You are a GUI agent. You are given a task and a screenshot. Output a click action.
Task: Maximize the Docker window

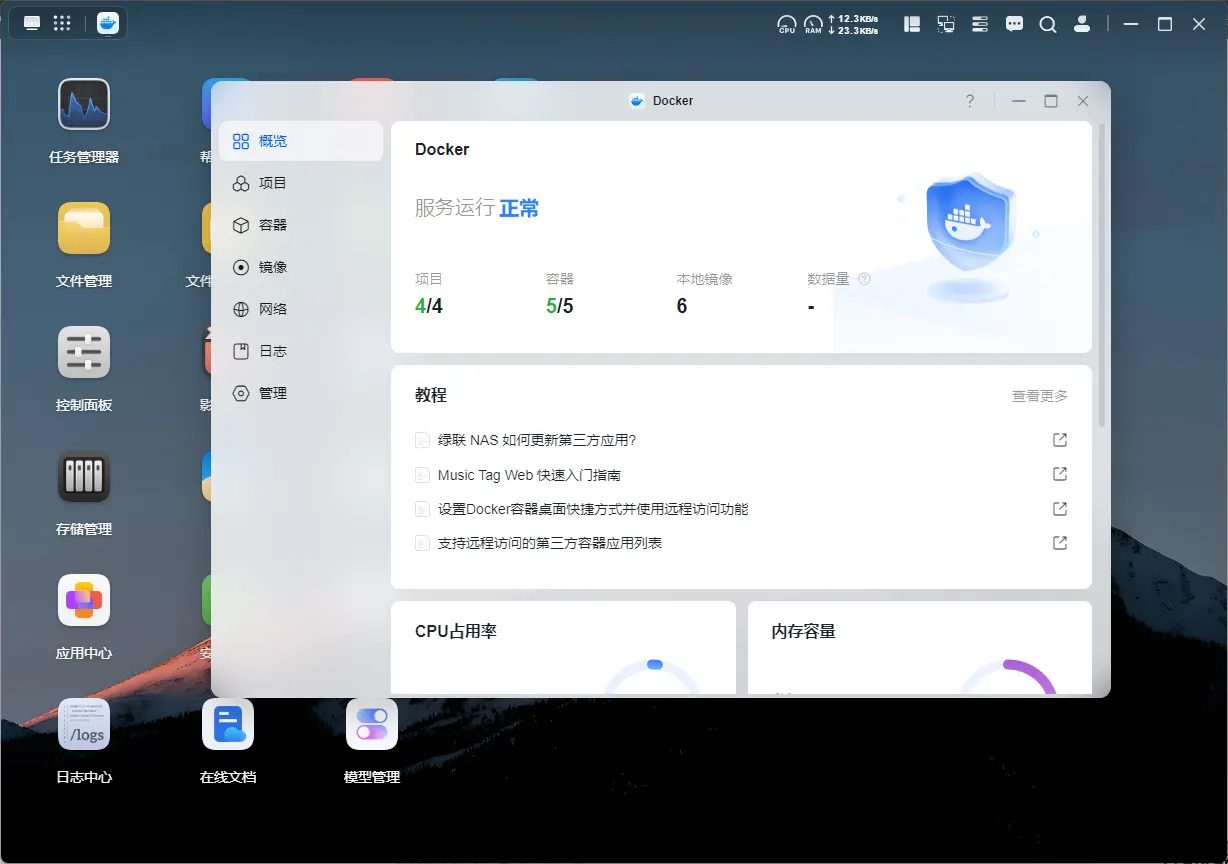pyautogui.click(x=1050, y=101)
